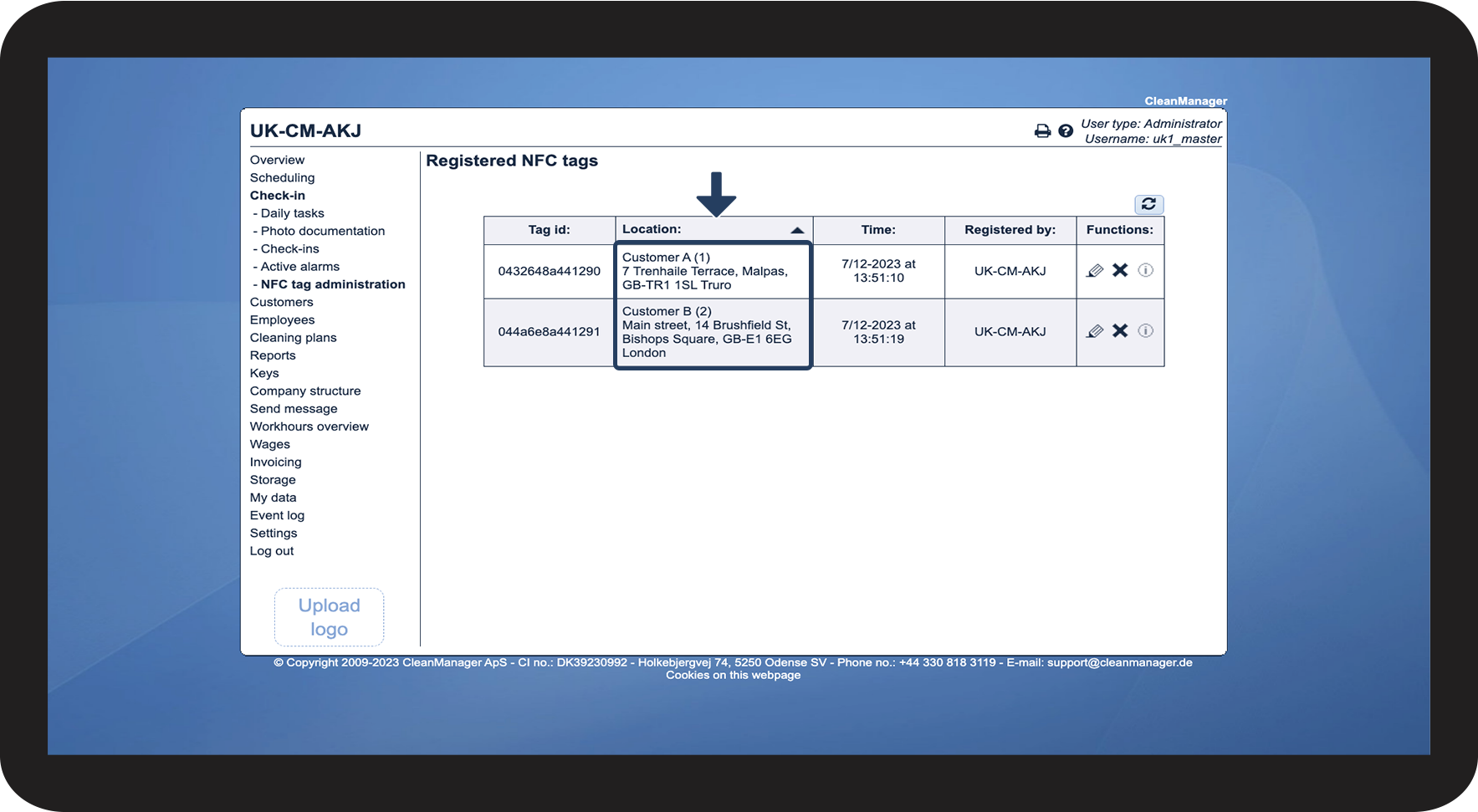Go to Invoicing

(x=275, y=462)
